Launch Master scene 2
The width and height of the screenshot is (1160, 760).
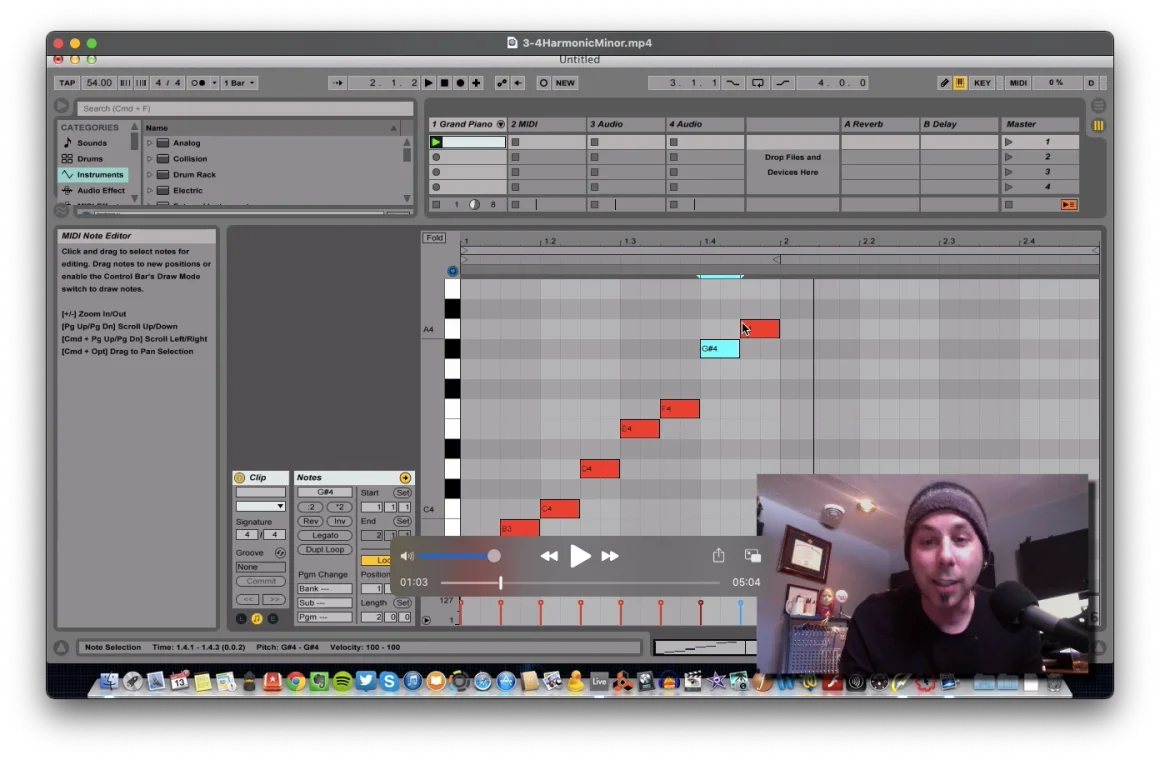click(x=1008, y=157)
